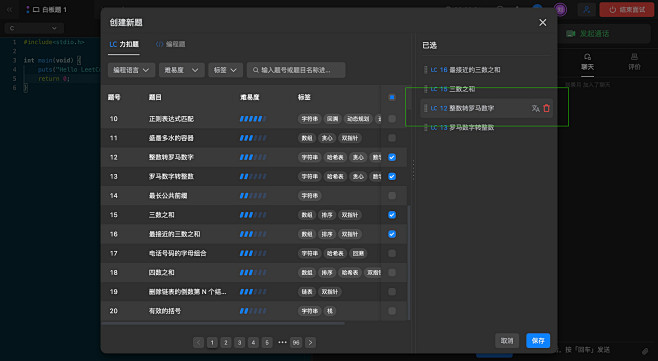
Task: Click the 取消 button
Action: coord(507,341)
